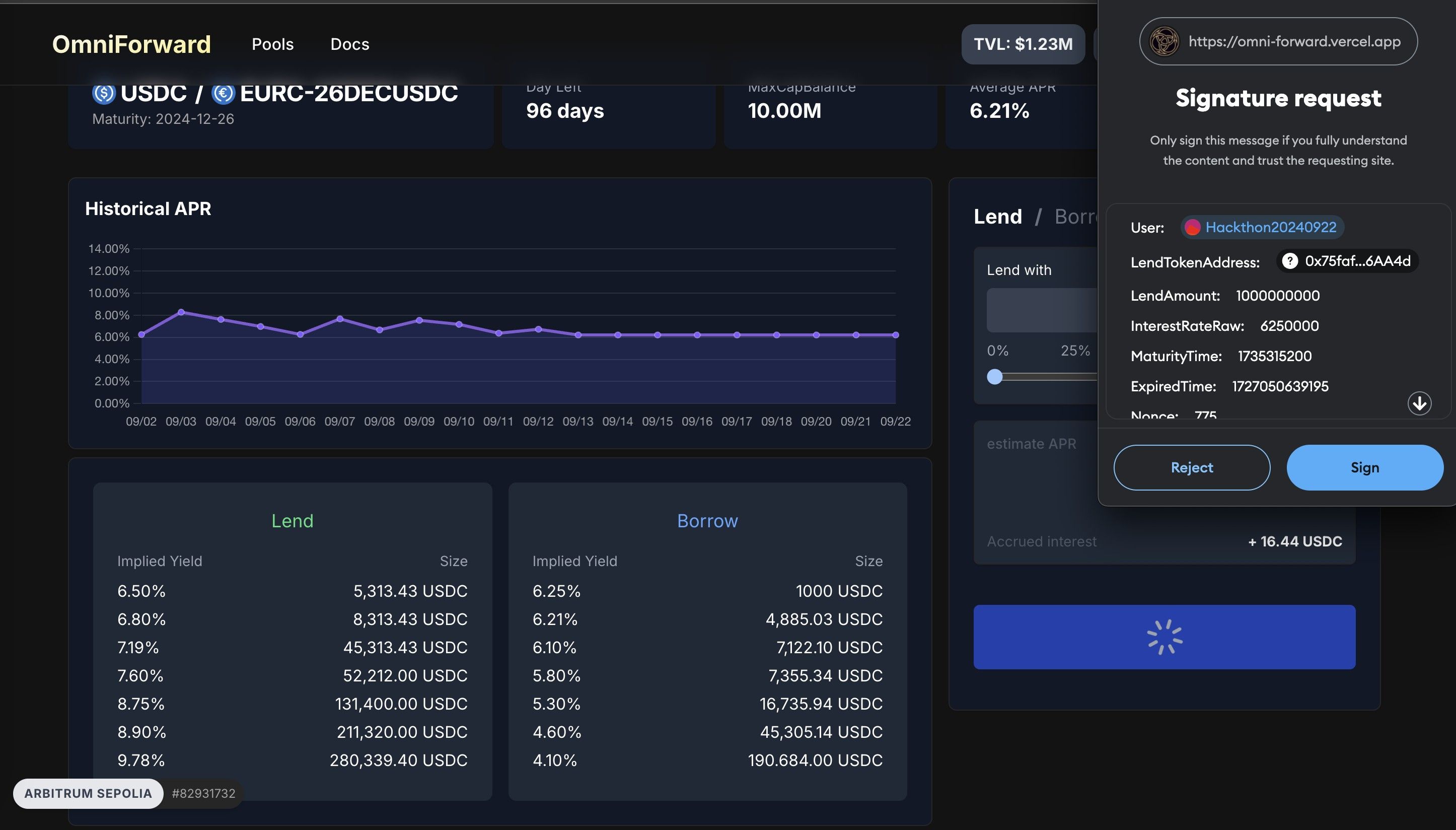Click the LendAmount value 1000000000

pos(1278,296)
